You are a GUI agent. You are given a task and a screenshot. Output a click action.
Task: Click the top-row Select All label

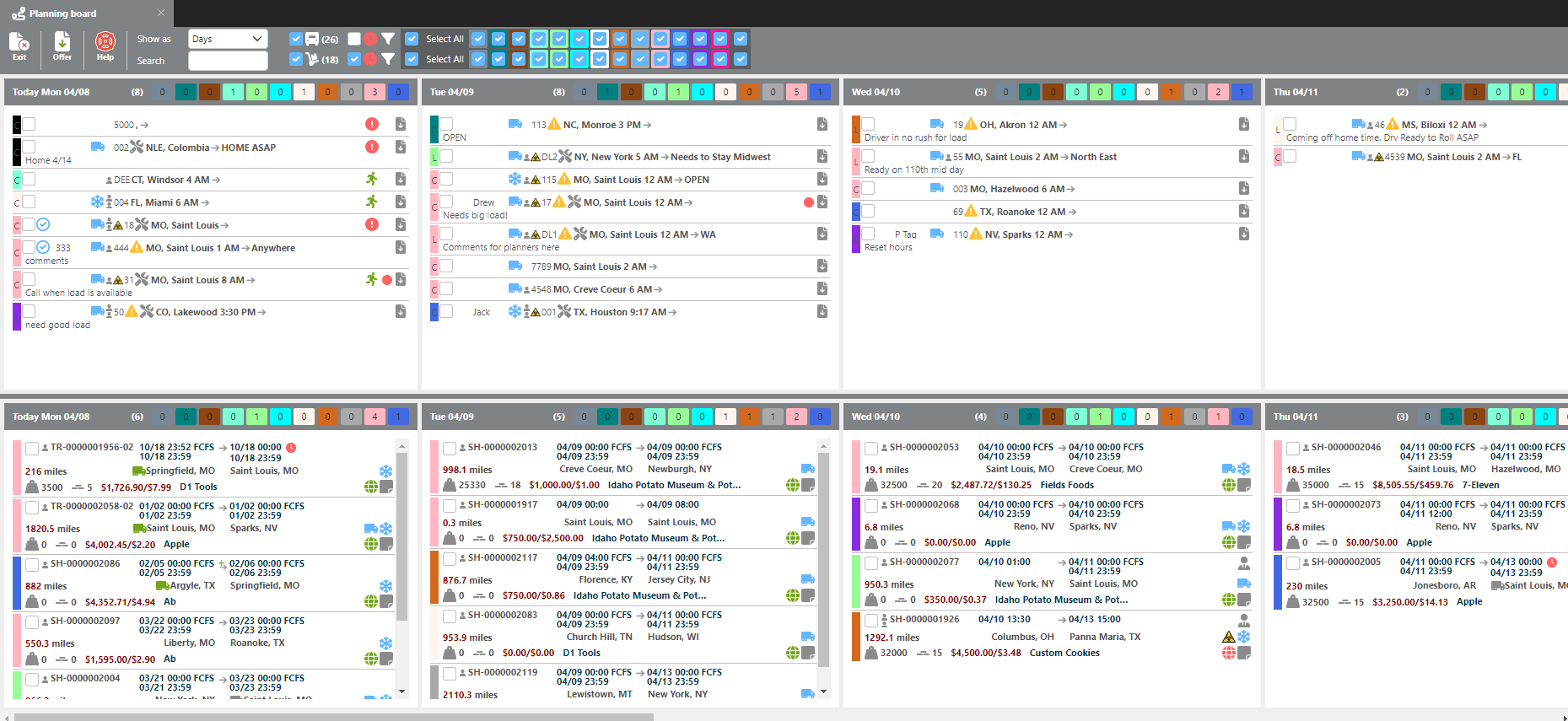445,39
